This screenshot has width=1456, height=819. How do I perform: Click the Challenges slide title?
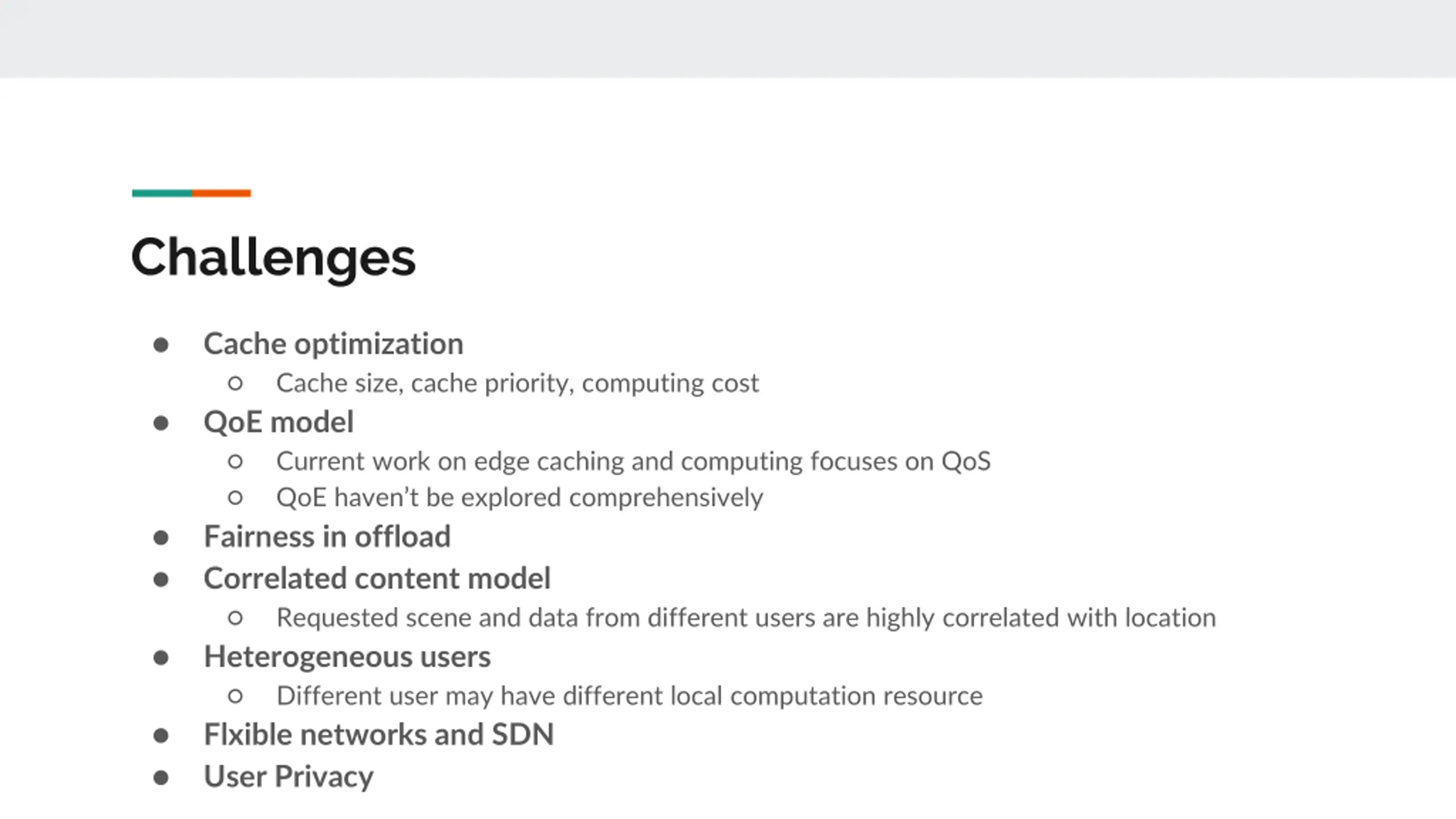pyautogui.click(x=273, y=258)
